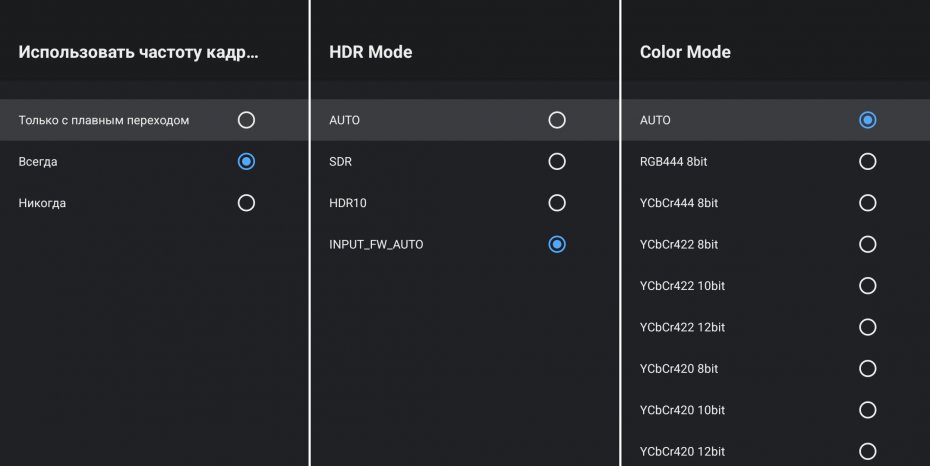The image size is (930, 466).
Task: Select INPUT_FW_AUTO HDR mode
Action: [x=557, y=244]
